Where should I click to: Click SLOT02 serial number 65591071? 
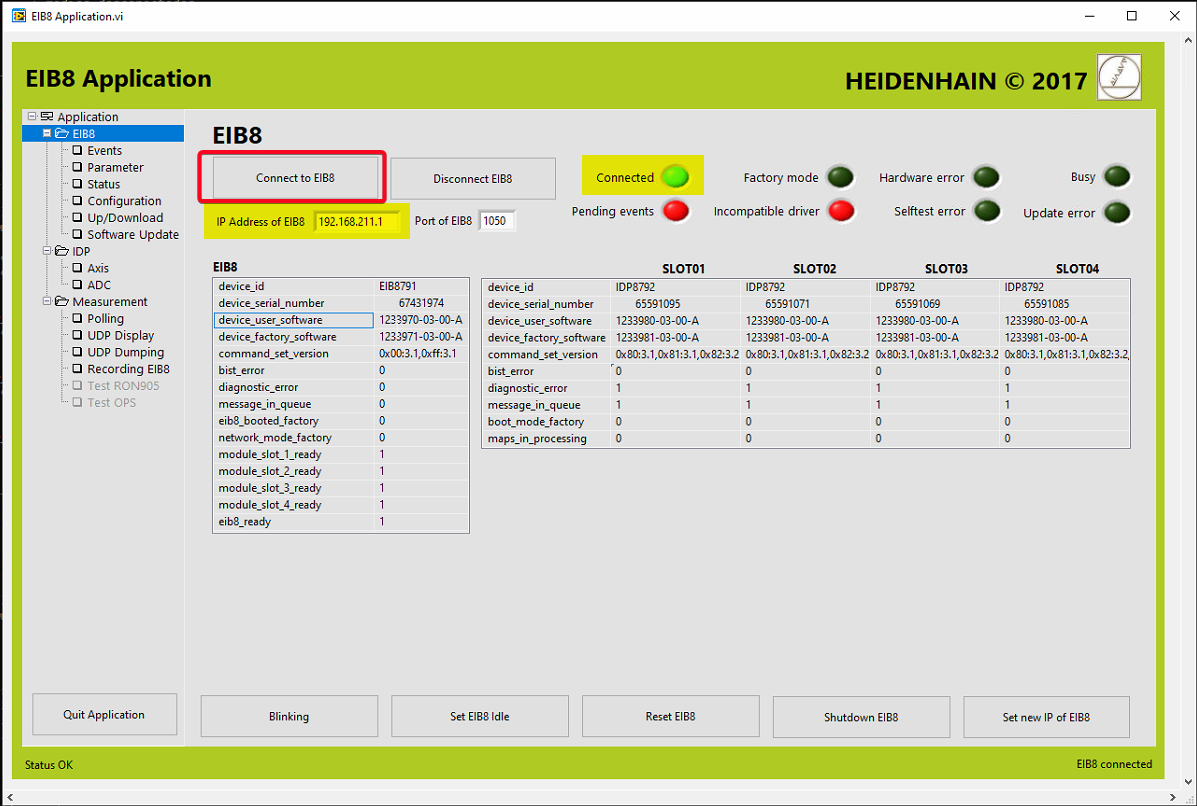pyautogui.click(x=787, y=304)
